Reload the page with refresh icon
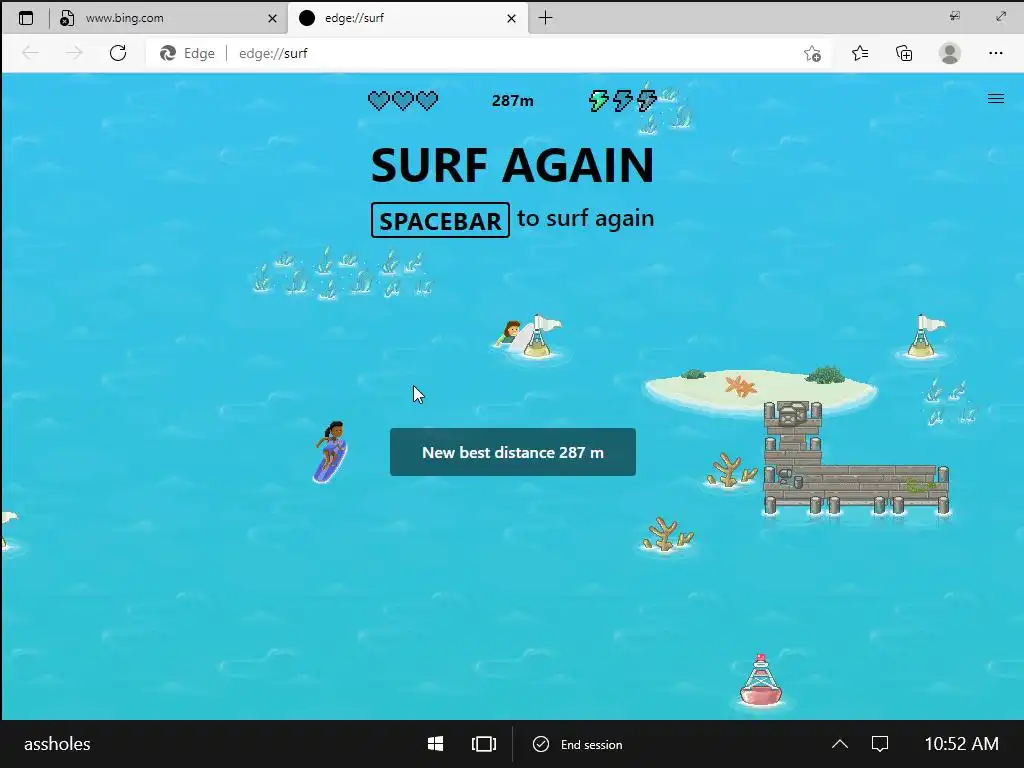This screenshot has height=768, width=1024. pos(118,53)
